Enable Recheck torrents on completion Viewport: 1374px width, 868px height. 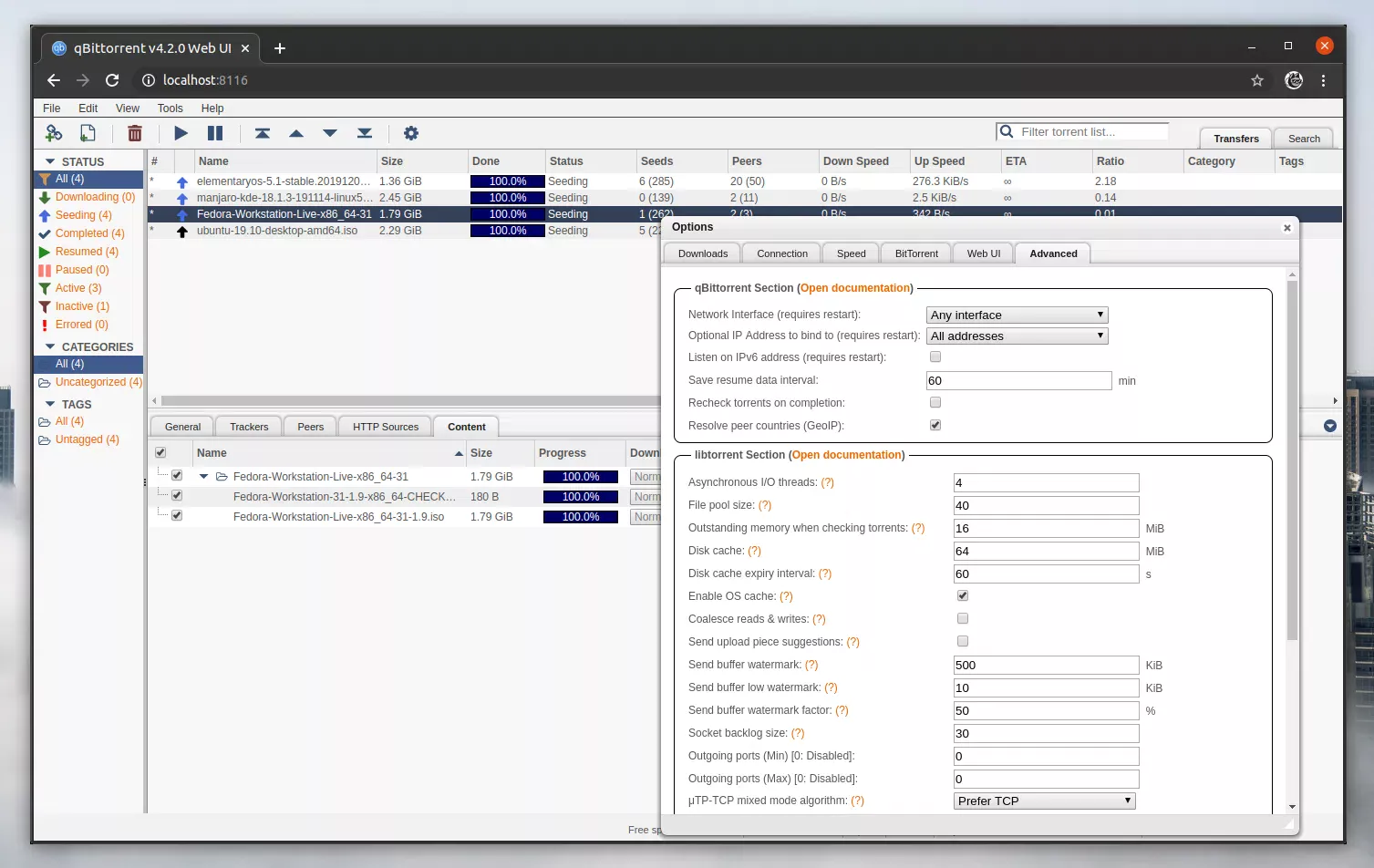[x=935, y=402]
